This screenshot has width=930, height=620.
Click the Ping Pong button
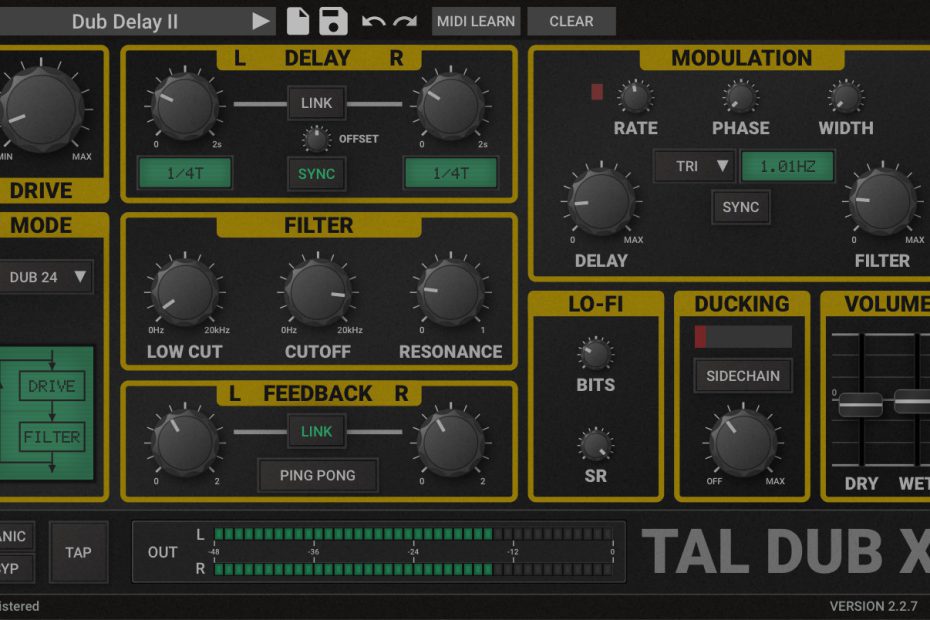pyautogui.click(x=317, y=476)
